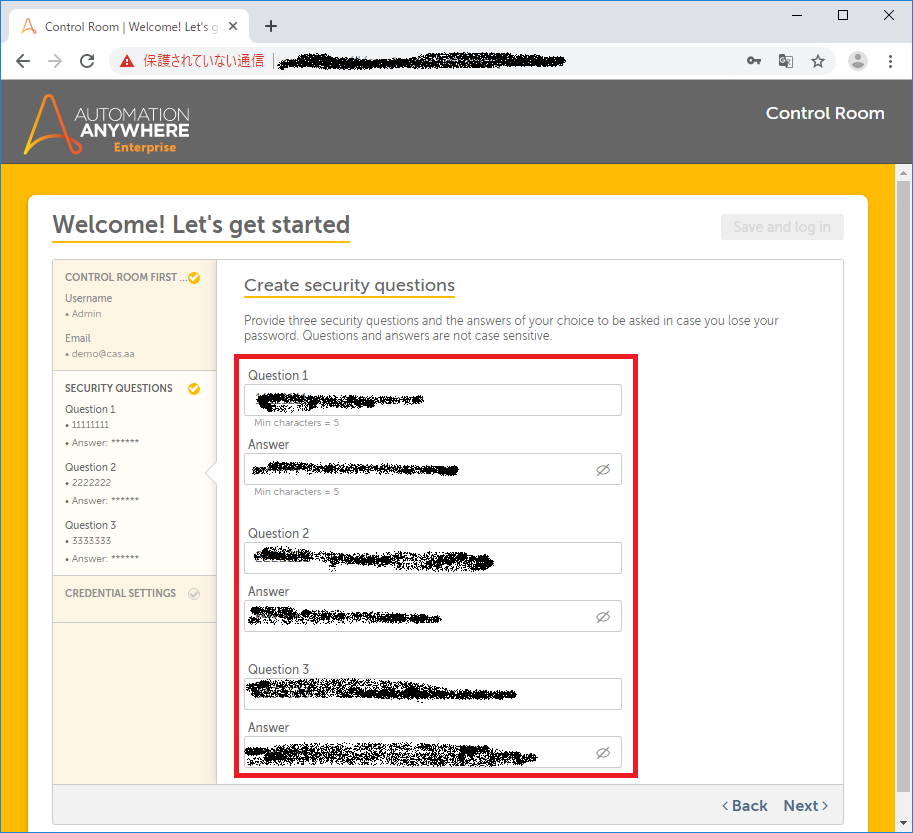Viewport: 913px width, 833px height.
Task: Bookmark this page with the star icon
Action: pos(818,61)
